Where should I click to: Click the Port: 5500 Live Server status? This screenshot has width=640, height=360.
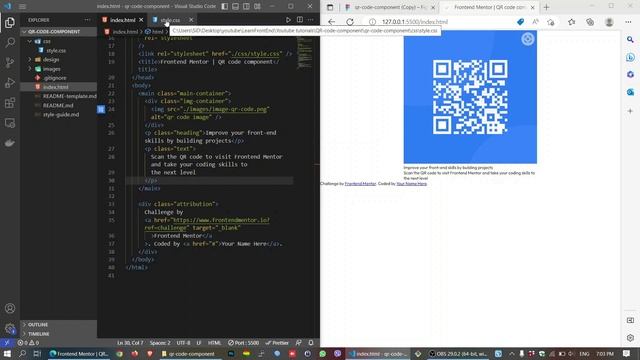[x=244, y=343]
